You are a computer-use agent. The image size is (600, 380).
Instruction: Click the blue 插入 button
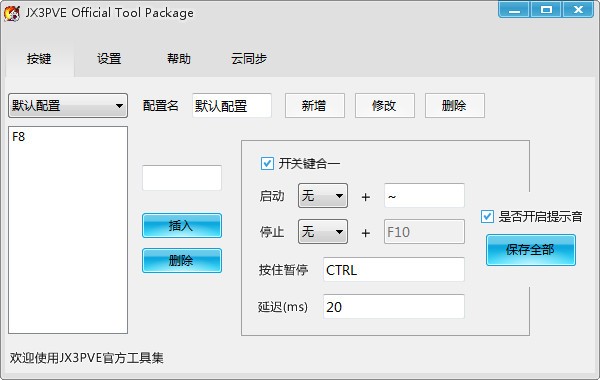coord(182,226)
